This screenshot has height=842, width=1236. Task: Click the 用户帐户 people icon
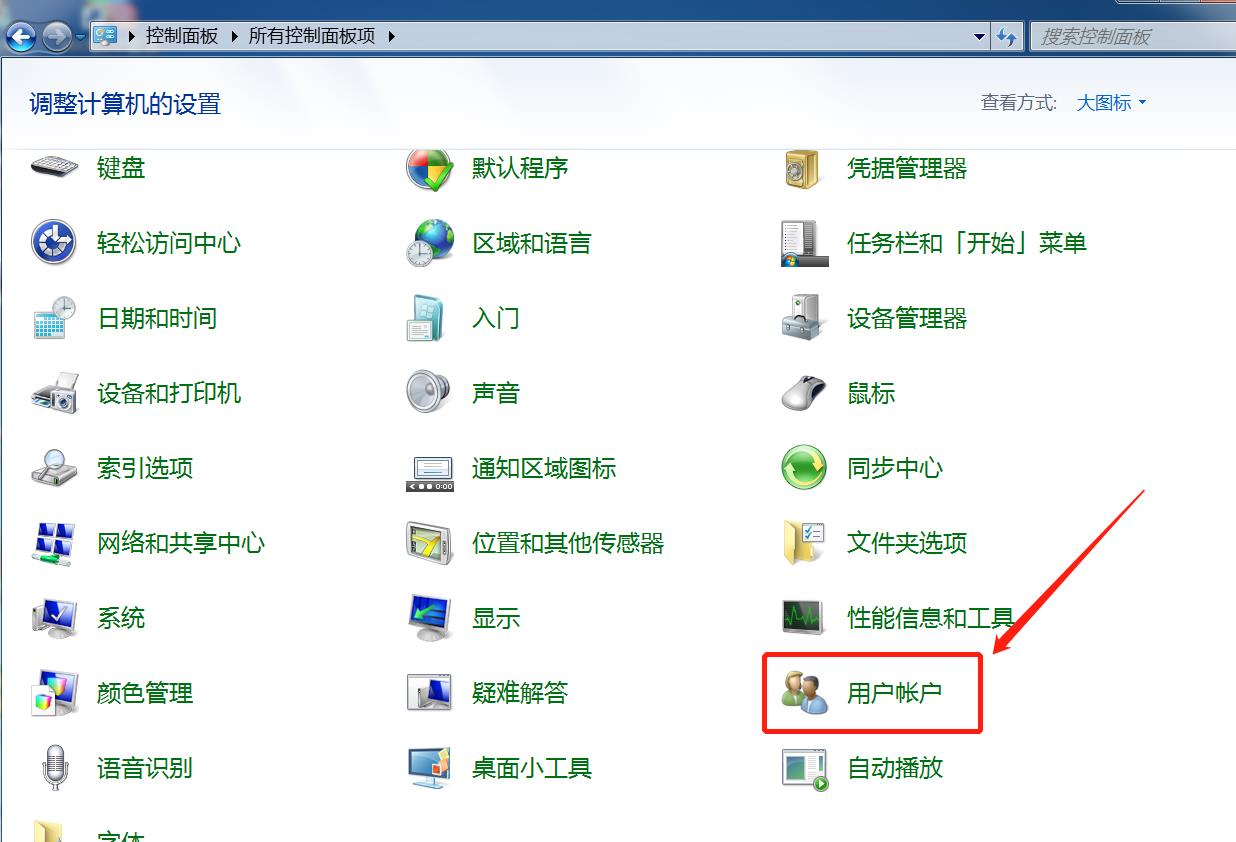click(805, 693)
